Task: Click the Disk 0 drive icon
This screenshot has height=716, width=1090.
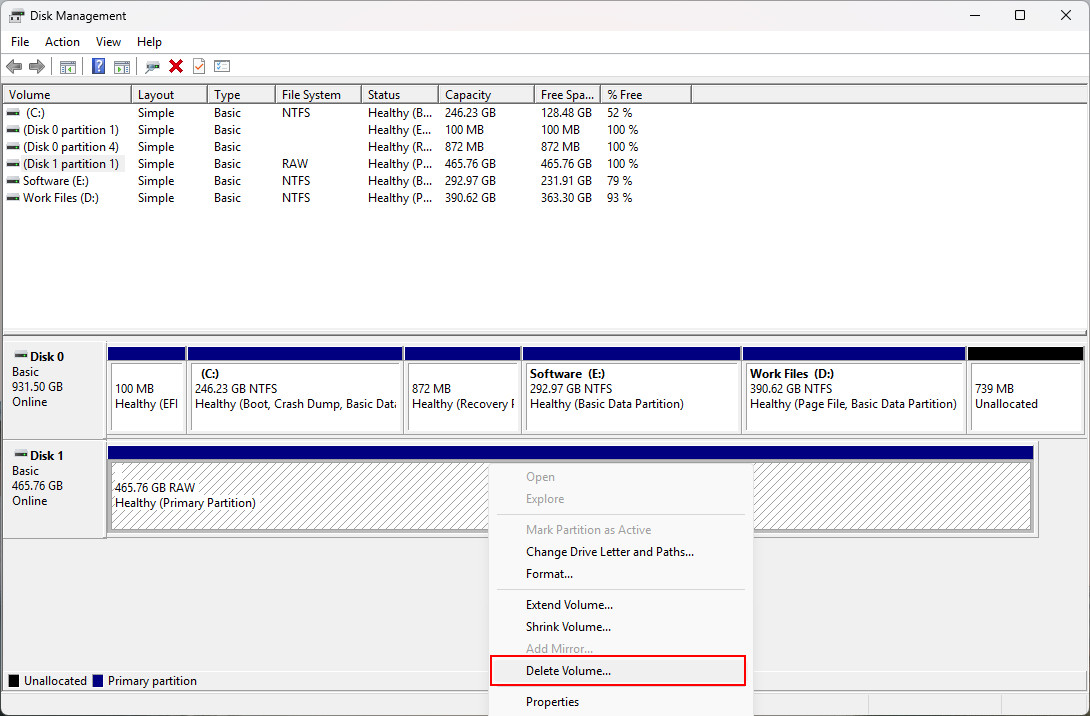Action: pyautogui.click(x=21, y=356)
